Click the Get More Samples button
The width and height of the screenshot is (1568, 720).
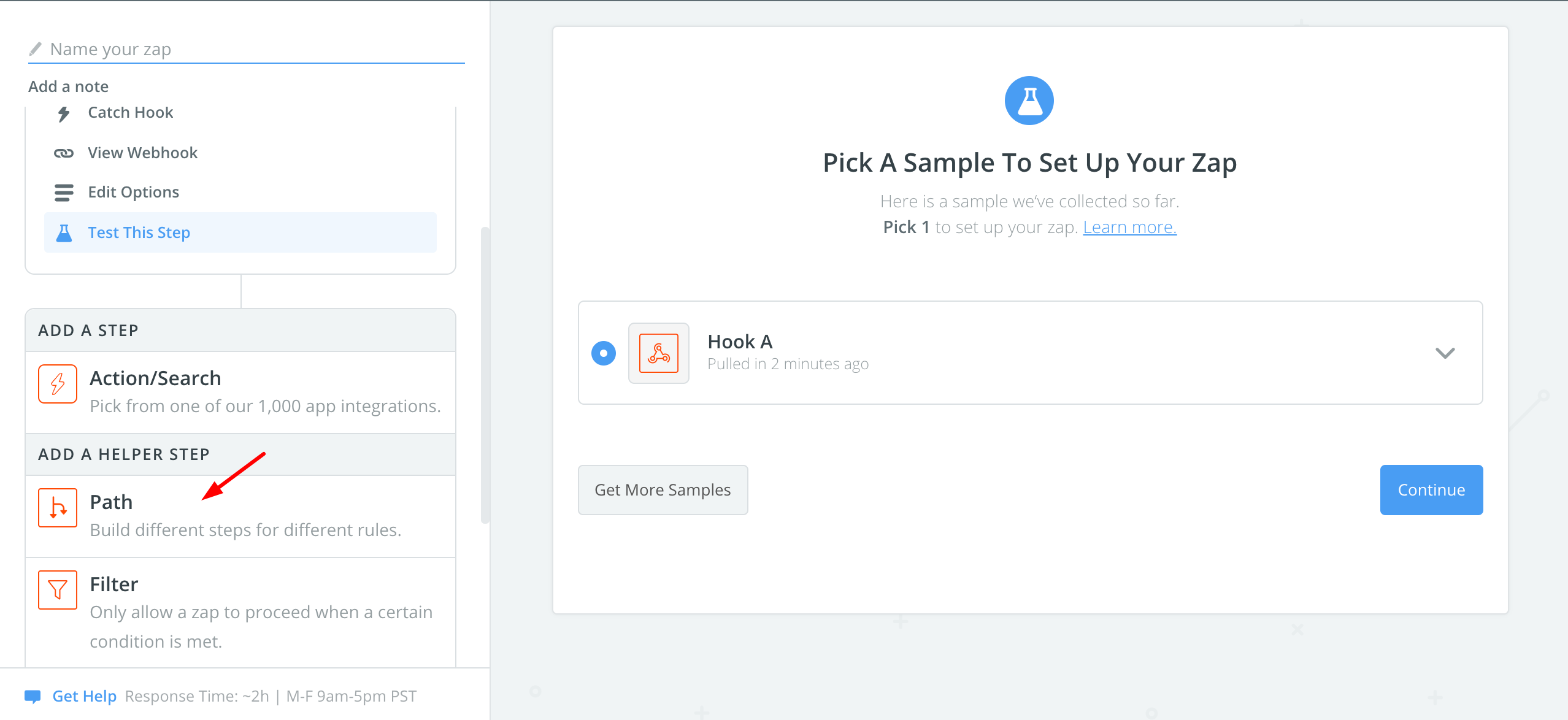pyautogui.click(x=663, y=490)
